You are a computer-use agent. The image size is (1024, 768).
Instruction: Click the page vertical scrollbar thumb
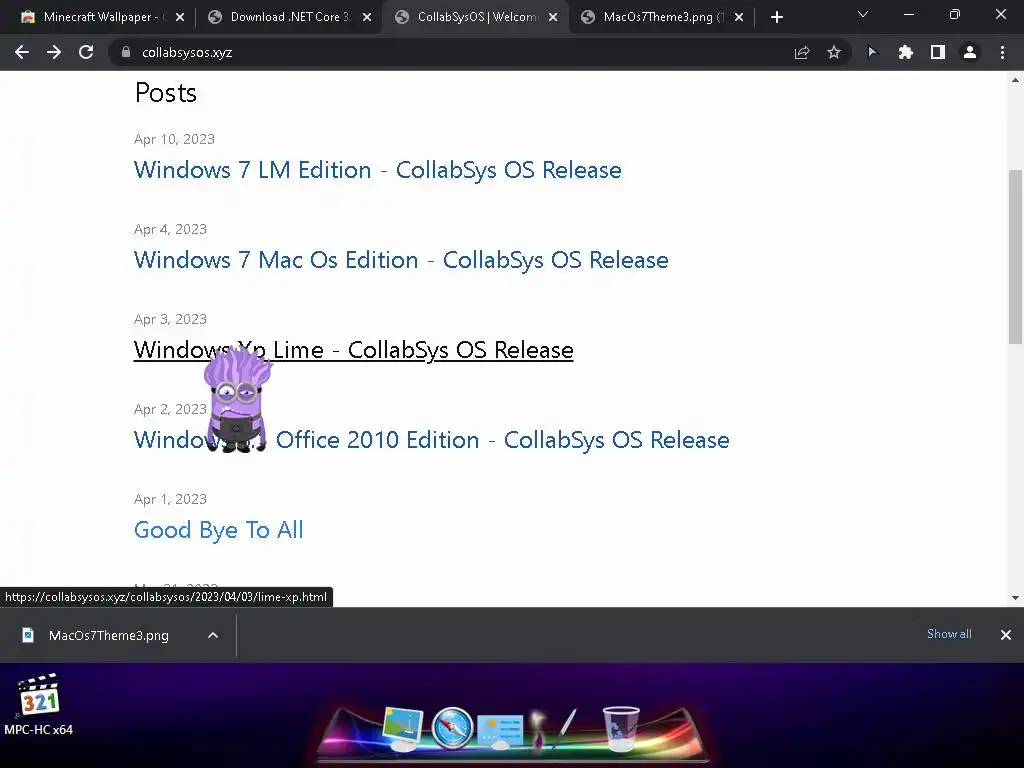click(x=1015, y=256)
